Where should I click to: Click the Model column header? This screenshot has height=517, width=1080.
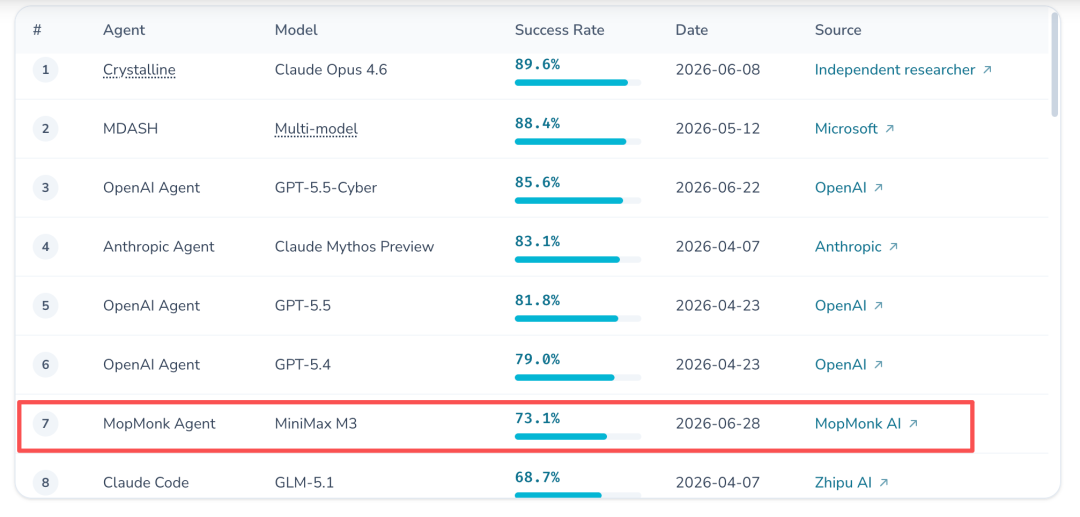[296, 30]
